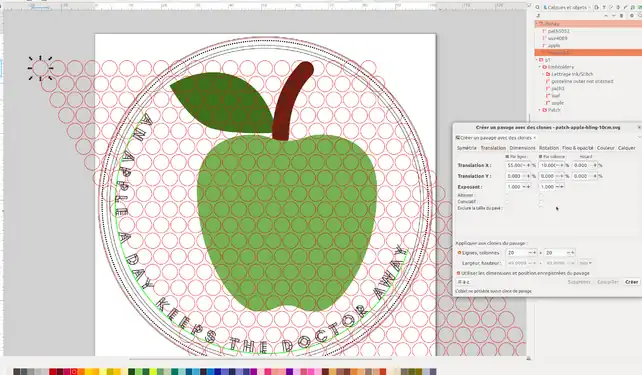Click the layer icon beside Embroidery
This screenshot has width=642, height=375.
tap(545, 67)
